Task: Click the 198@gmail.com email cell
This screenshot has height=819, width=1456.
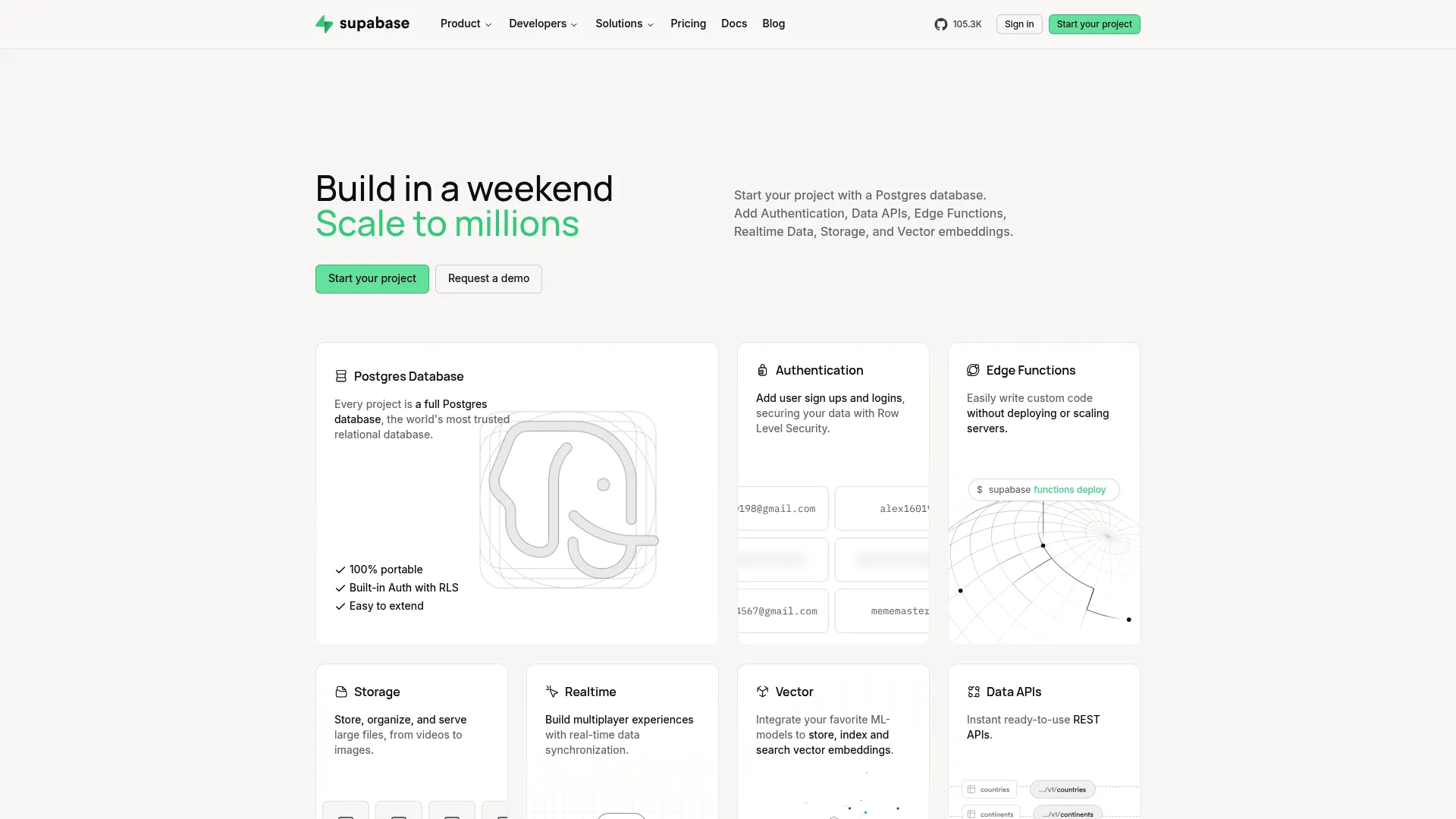Action: (x=783, y=509)
